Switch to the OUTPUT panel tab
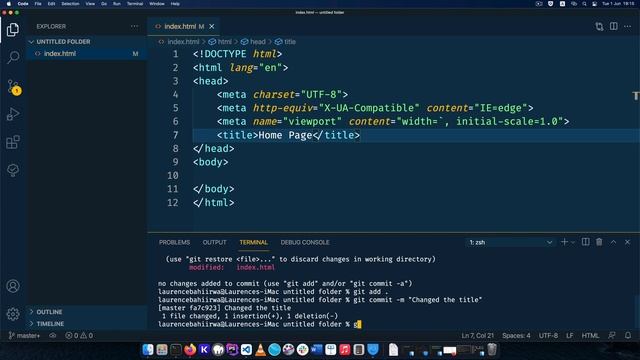Image resolution: width=640 pixels, height=360 pixels. click(214, 242)
